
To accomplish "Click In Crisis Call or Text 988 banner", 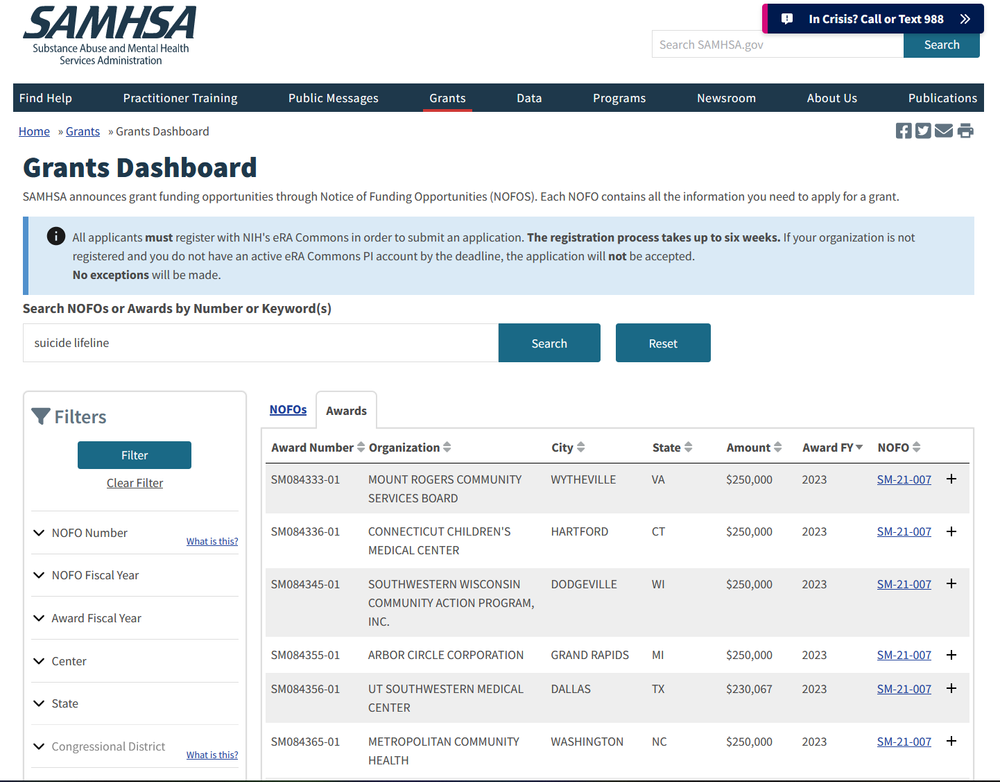I will click(x=873, y=19).
